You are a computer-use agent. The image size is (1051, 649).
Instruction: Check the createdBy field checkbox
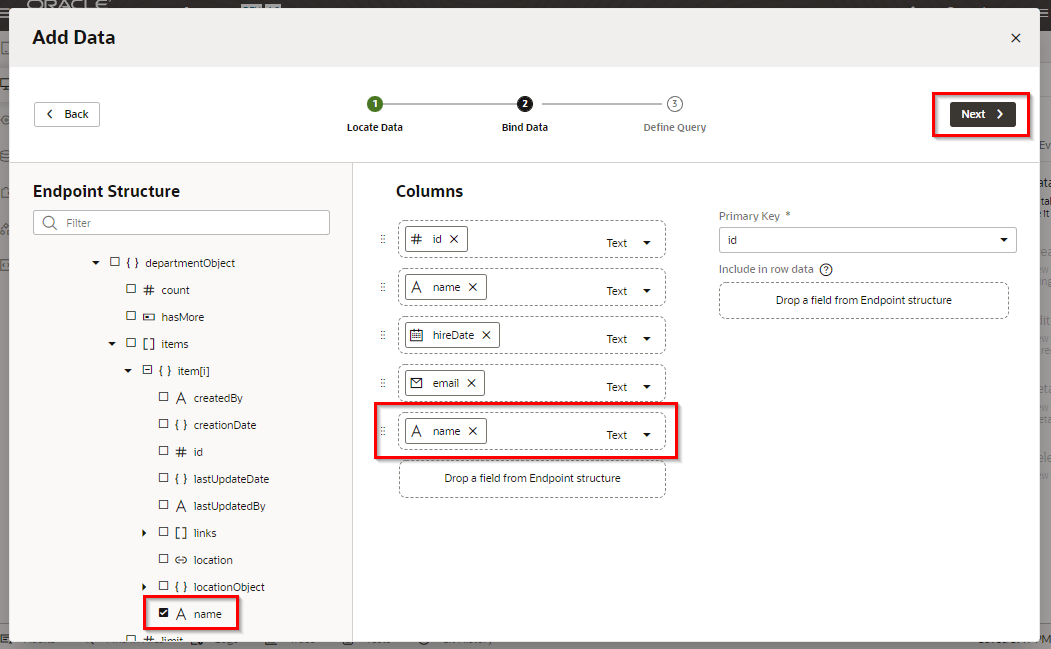point(164,397)
